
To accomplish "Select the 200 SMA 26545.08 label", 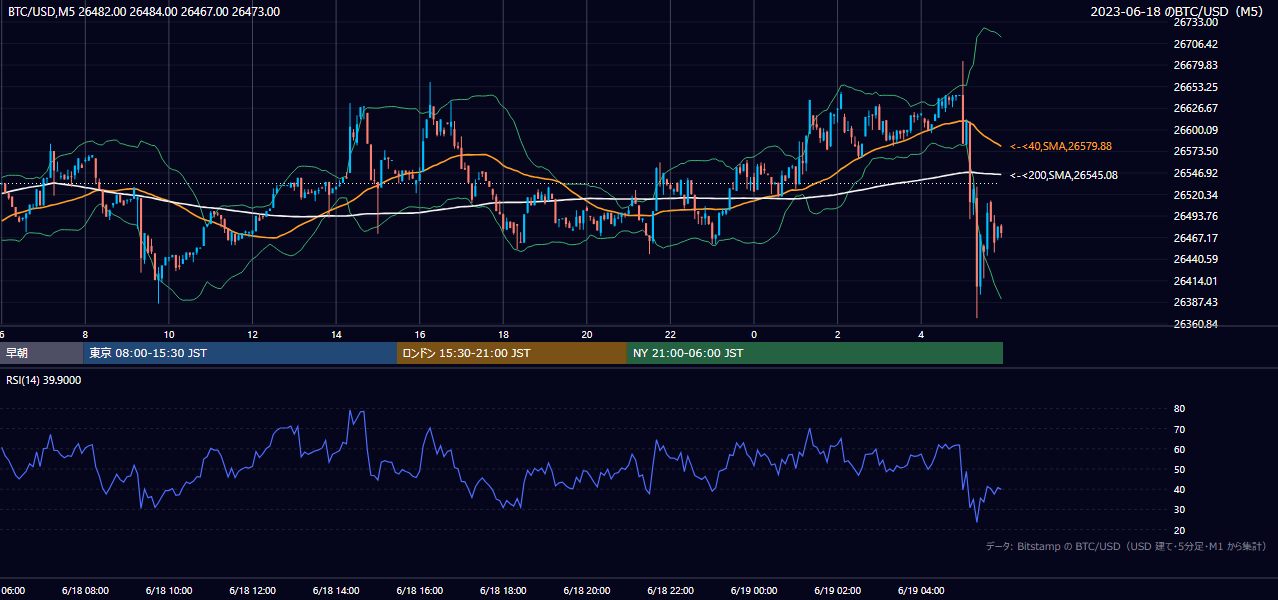I will tap(1064, 175).
